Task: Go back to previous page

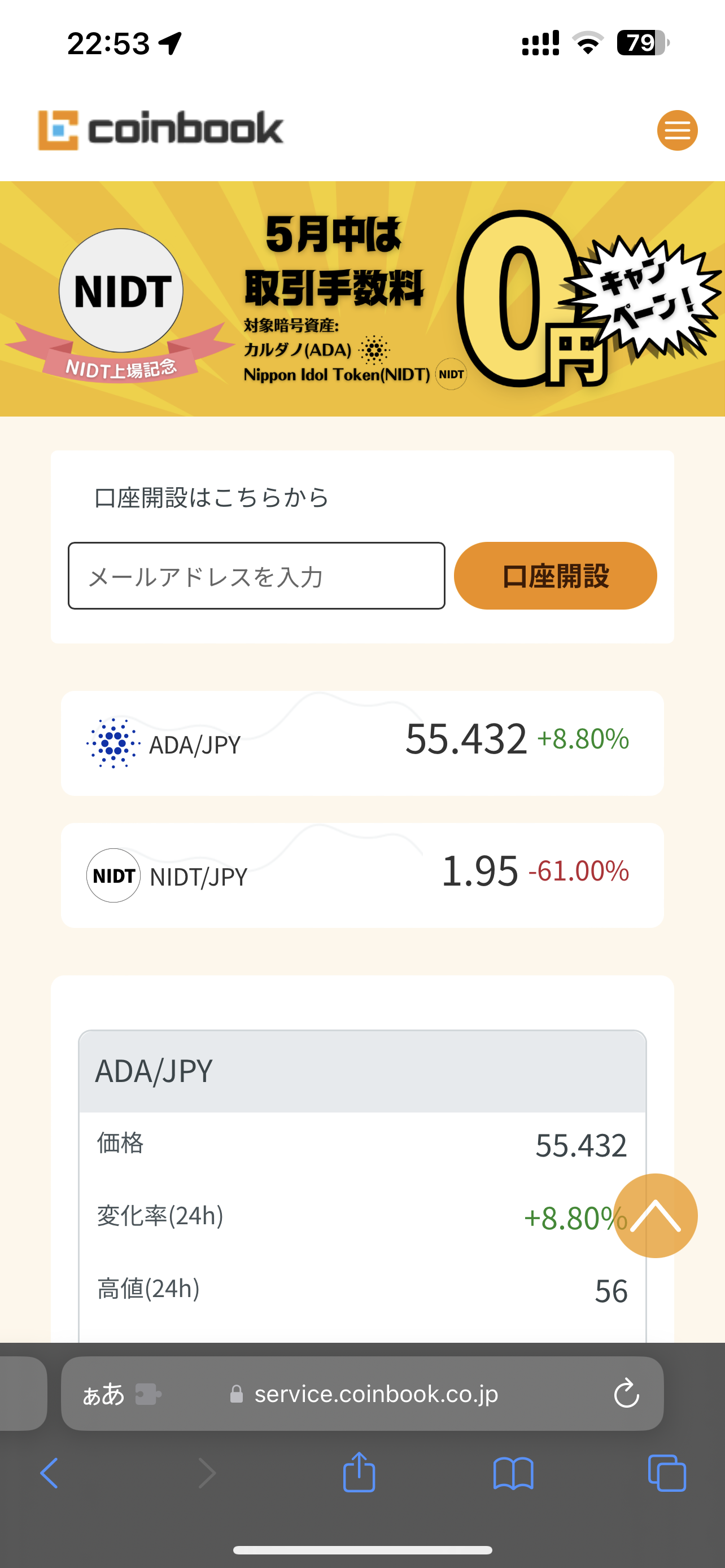Action: (49, 1473)
